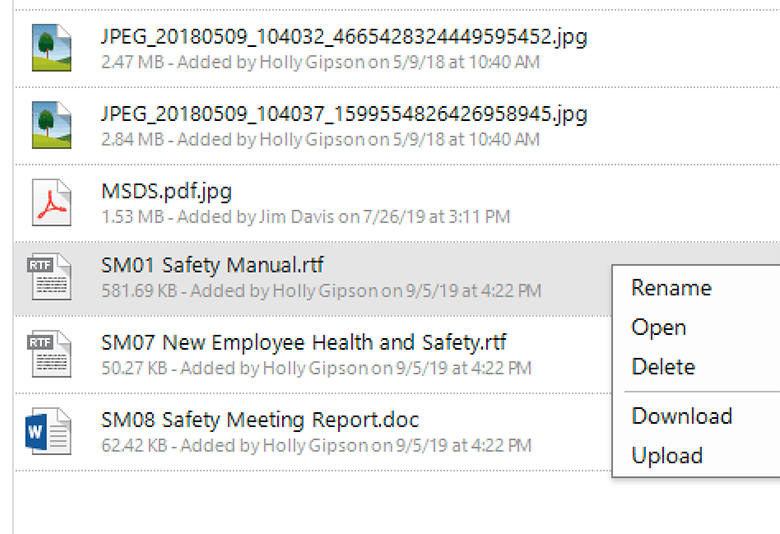Click the PDF icon beside MSDS.pdf.jpg

click(x=52, y=203)
